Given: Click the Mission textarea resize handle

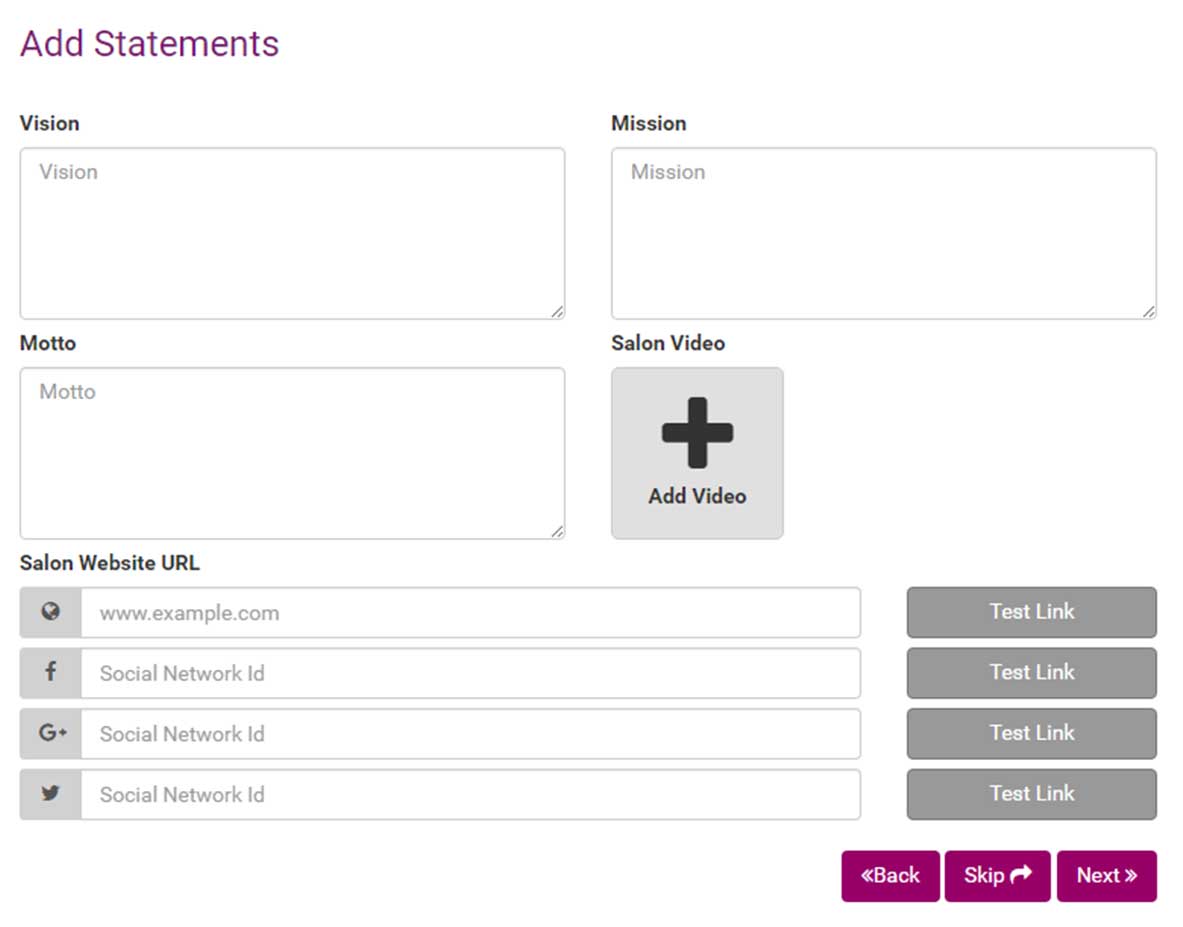Looking at the screenshot, I should click(1148, 311).
